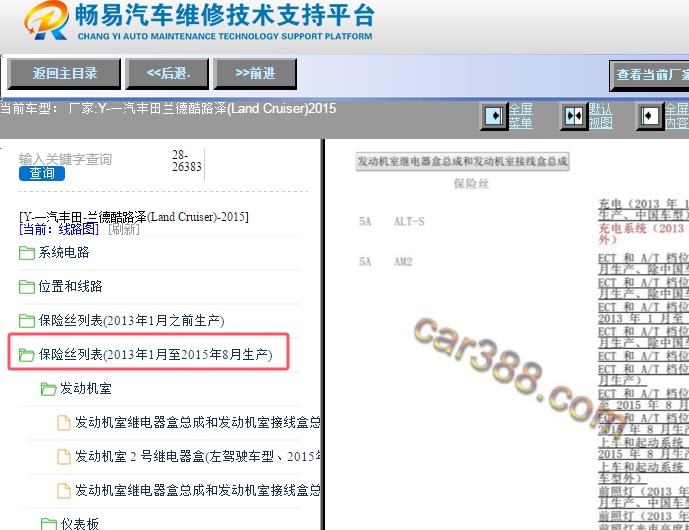This screenshot has height=530, width=689.
Task: Click the folder icon beside 系统电路
Action: [x=27, y=253]
